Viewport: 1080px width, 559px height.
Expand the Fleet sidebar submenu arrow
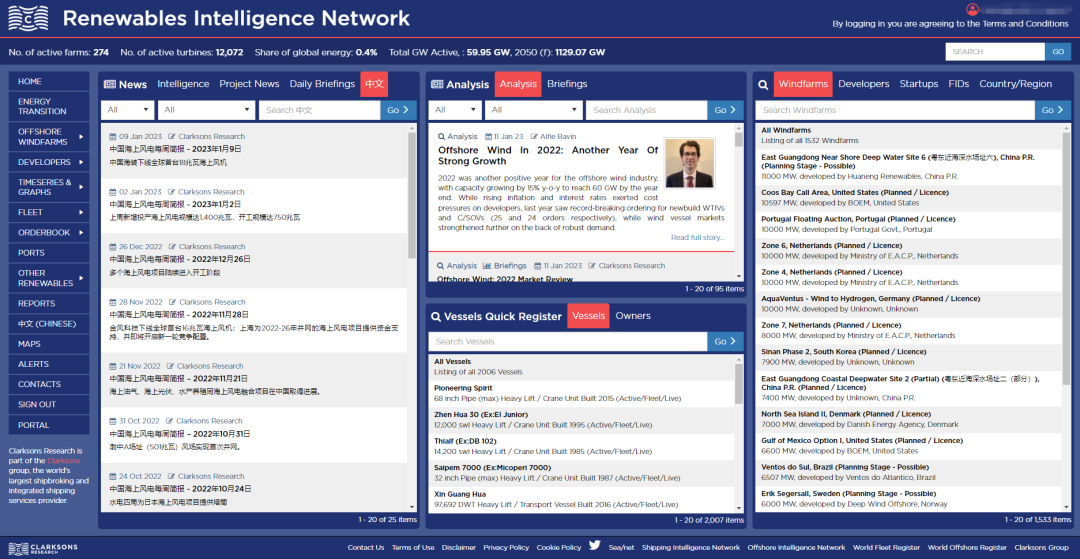pyautogui.click(x=81, y=213)
